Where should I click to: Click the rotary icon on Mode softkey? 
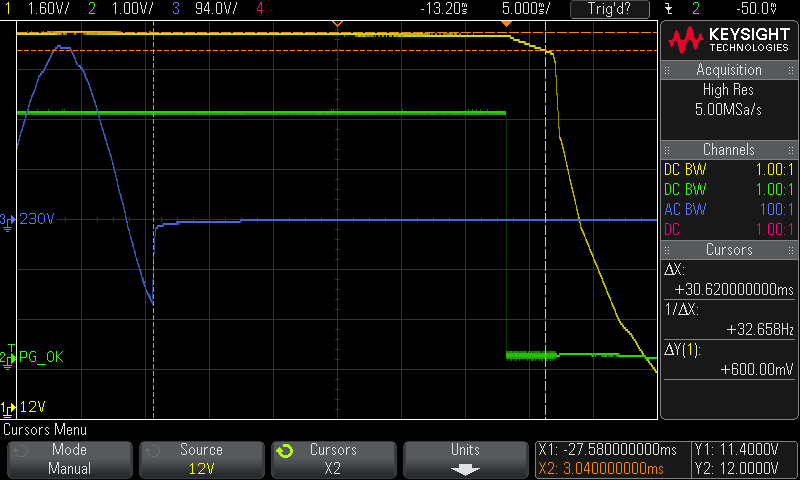[20, 451]
